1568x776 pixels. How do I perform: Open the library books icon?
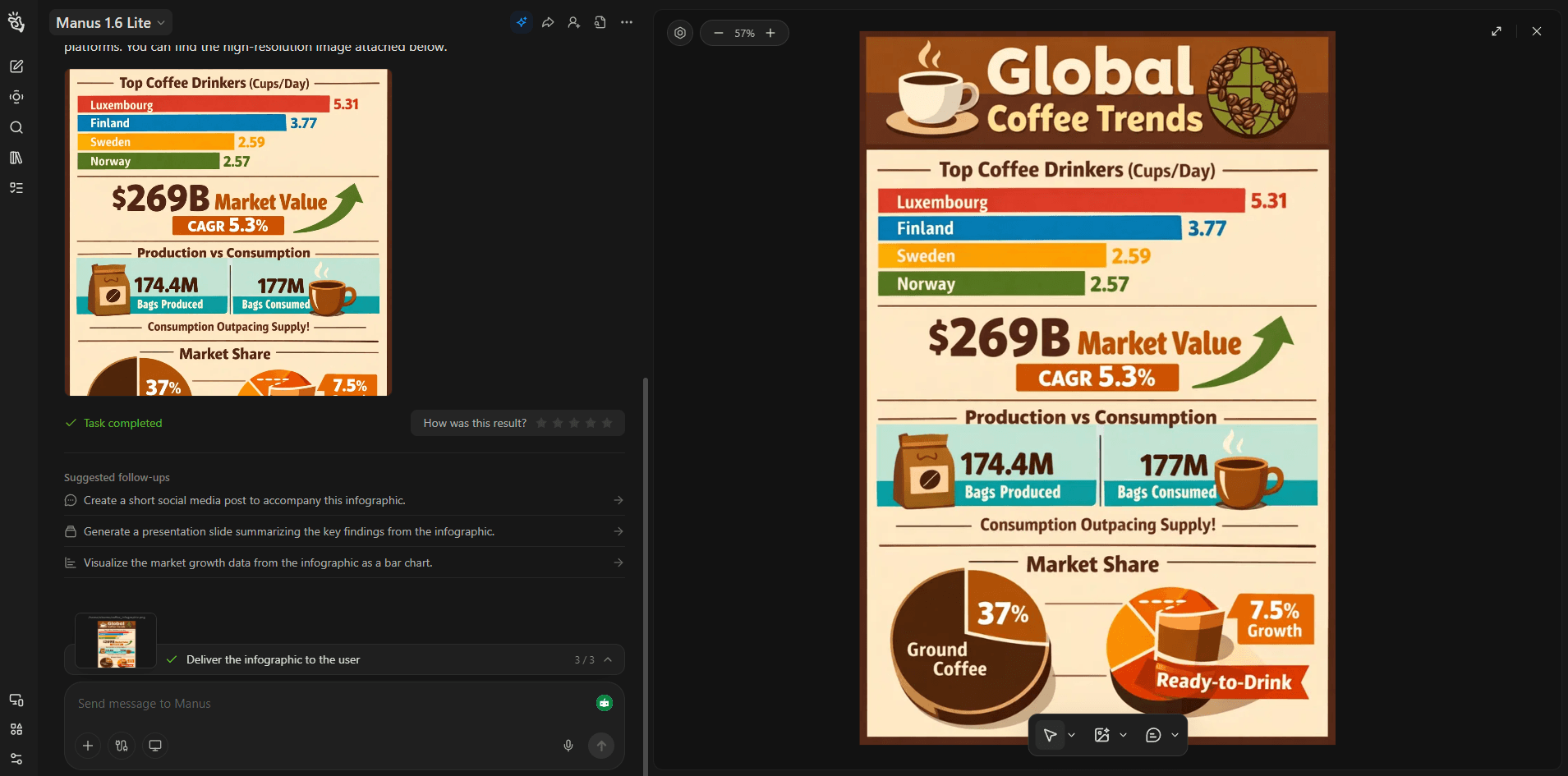(16, 158)
